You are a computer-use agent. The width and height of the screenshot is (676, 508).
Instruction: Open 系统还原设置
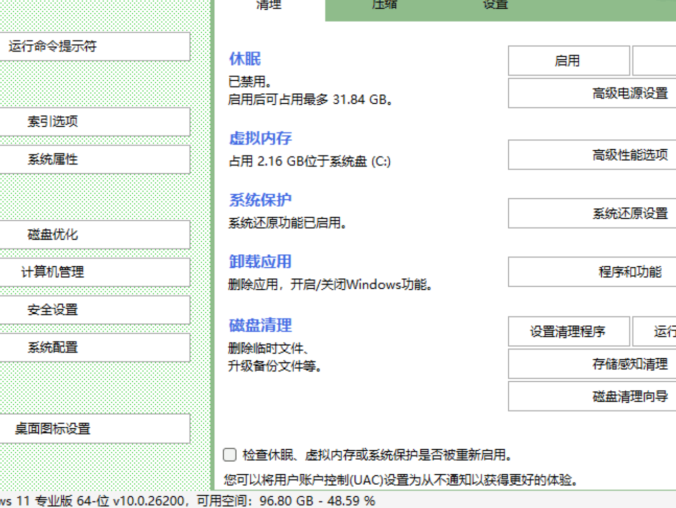592,213
